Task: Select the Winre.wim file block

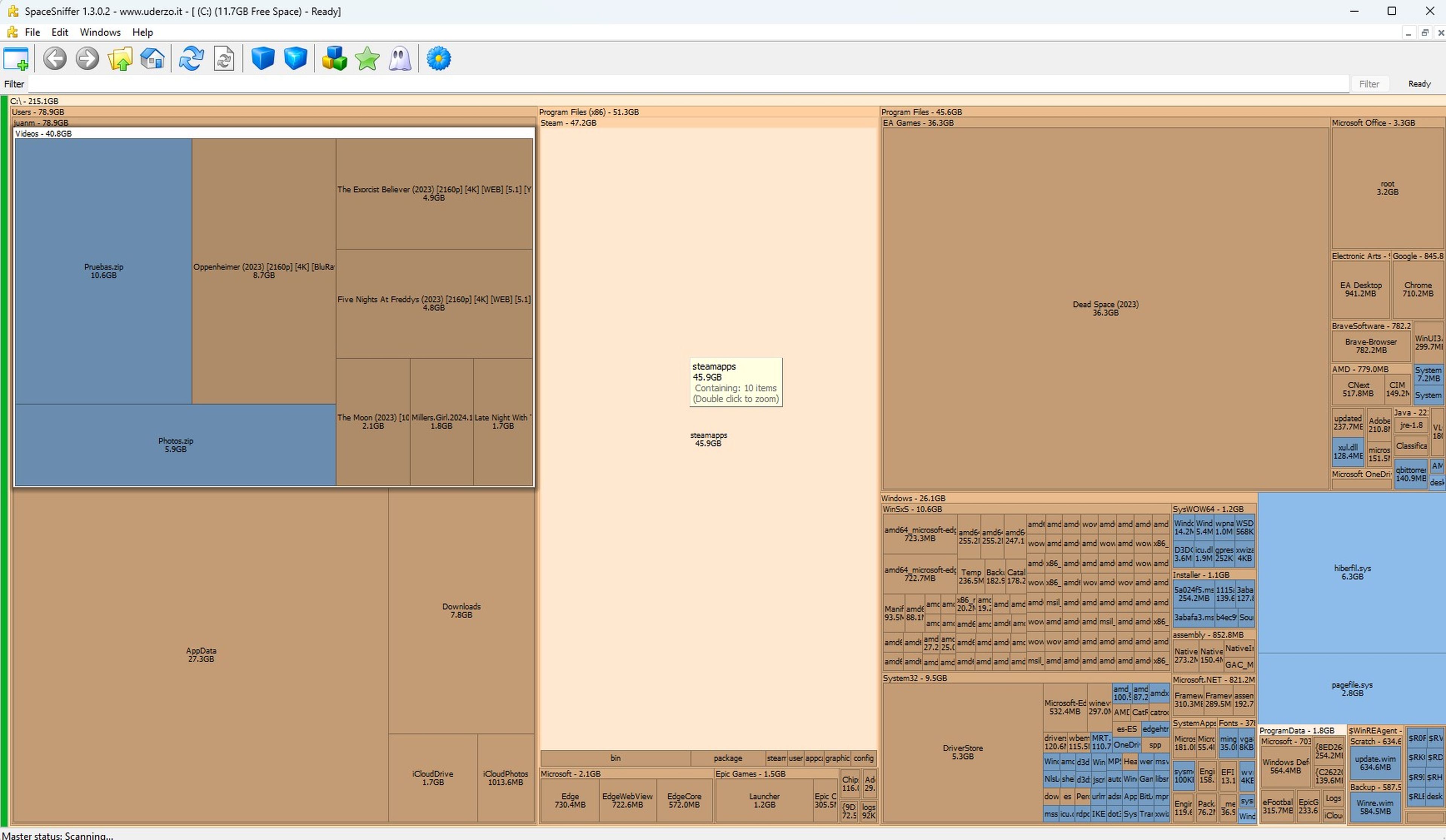Action: click(1376, 807)
